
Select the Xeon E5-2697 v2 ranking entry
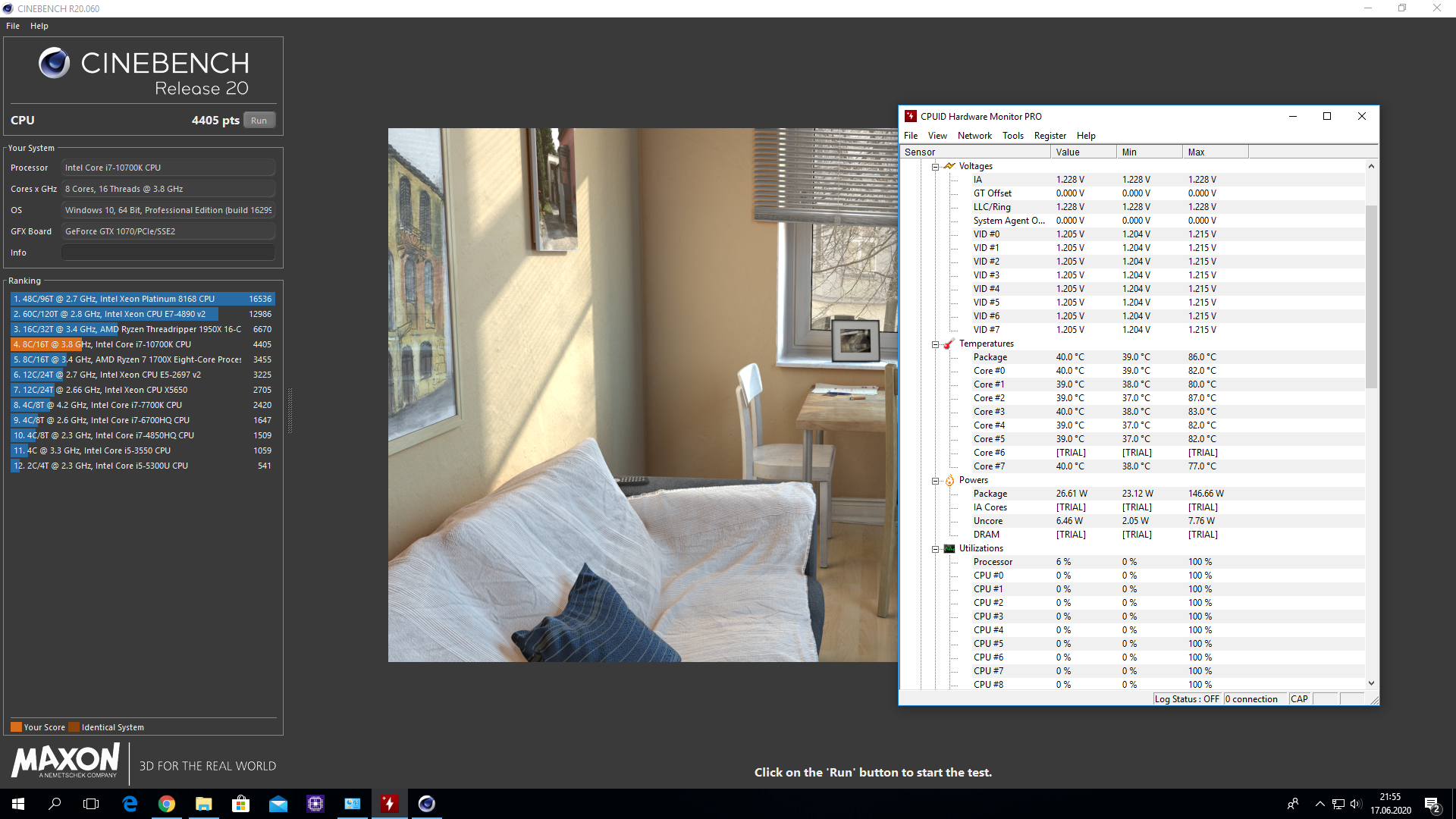143,375
